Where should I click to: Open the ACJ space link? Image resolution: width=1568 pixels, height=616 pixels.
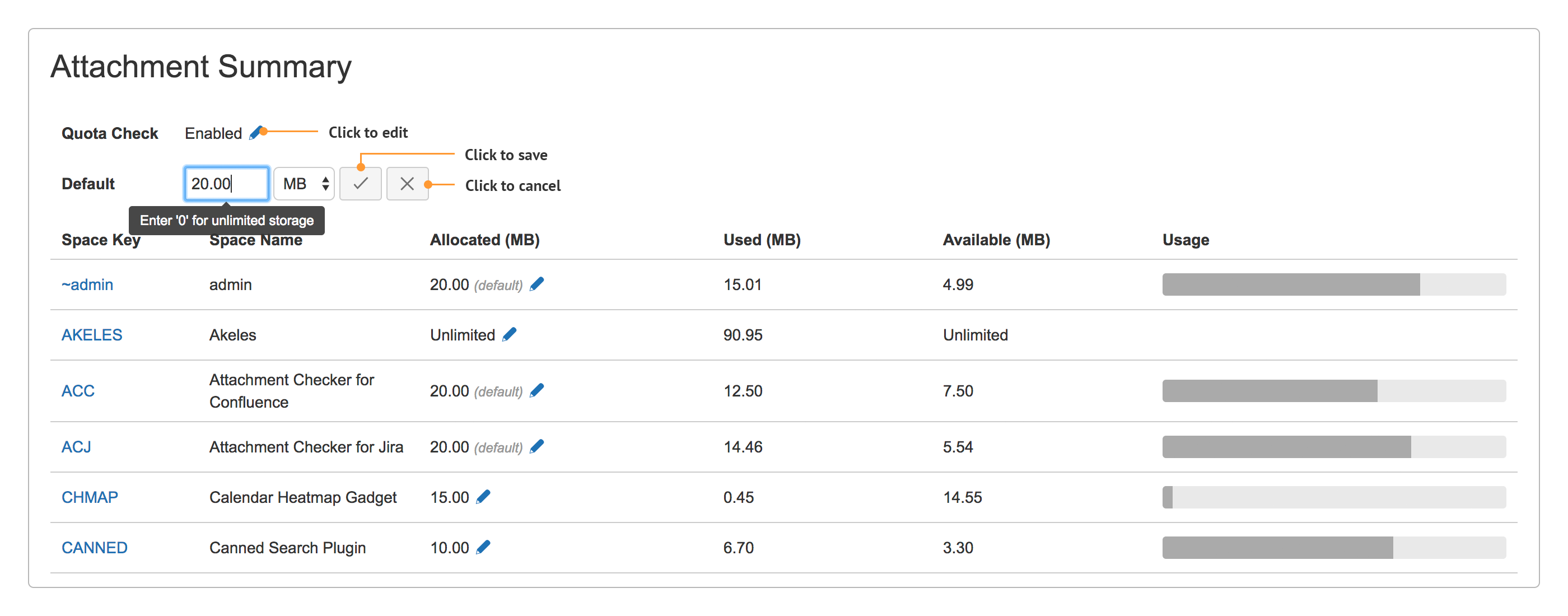(x=76, y=446)
